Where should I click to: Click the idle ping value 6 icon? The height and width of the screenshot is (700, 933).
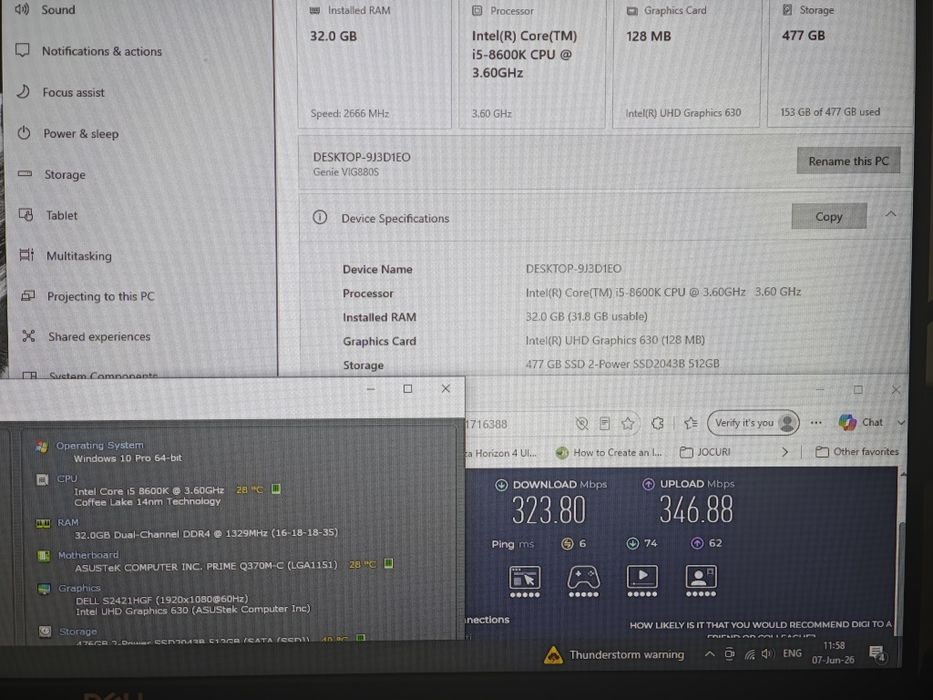568,543
